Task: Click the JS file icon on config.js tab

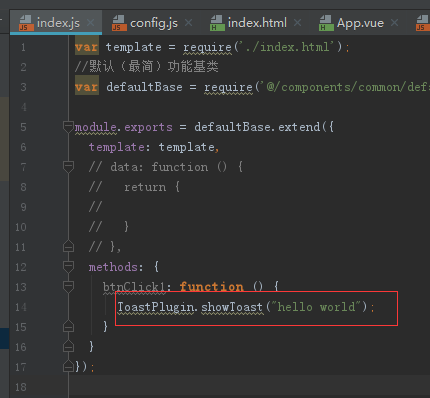Action: [119, 23]
